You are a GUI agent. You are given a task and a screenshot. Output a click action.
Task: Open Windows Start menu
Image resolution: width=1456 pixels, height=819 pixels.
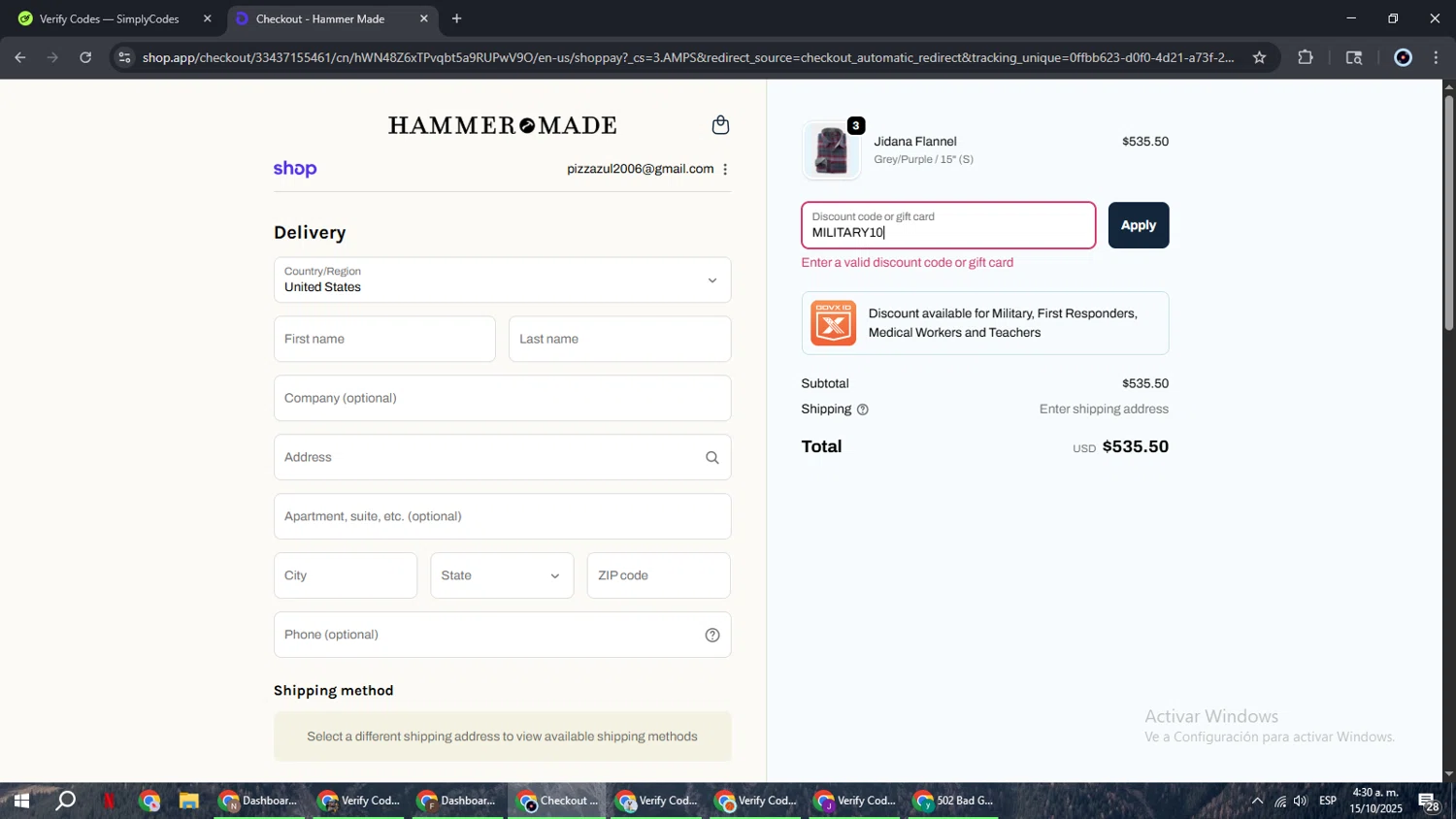pyautogui.click(x=21, y=801)
